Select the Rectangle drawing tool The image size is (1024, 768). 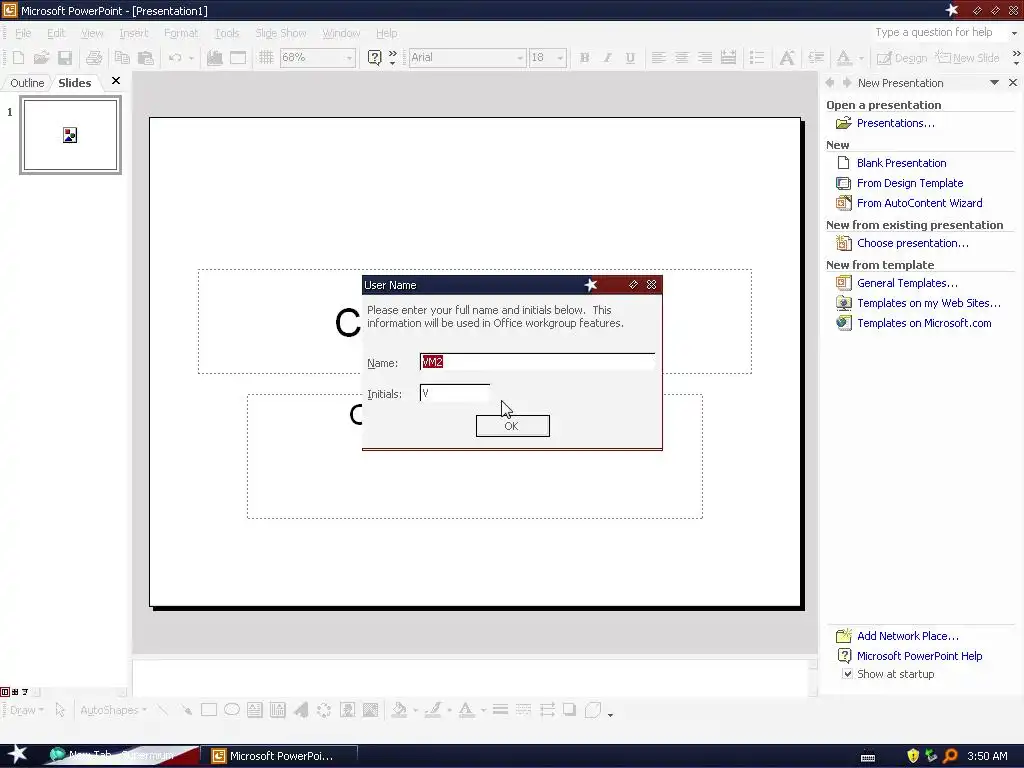coord(209,710)
